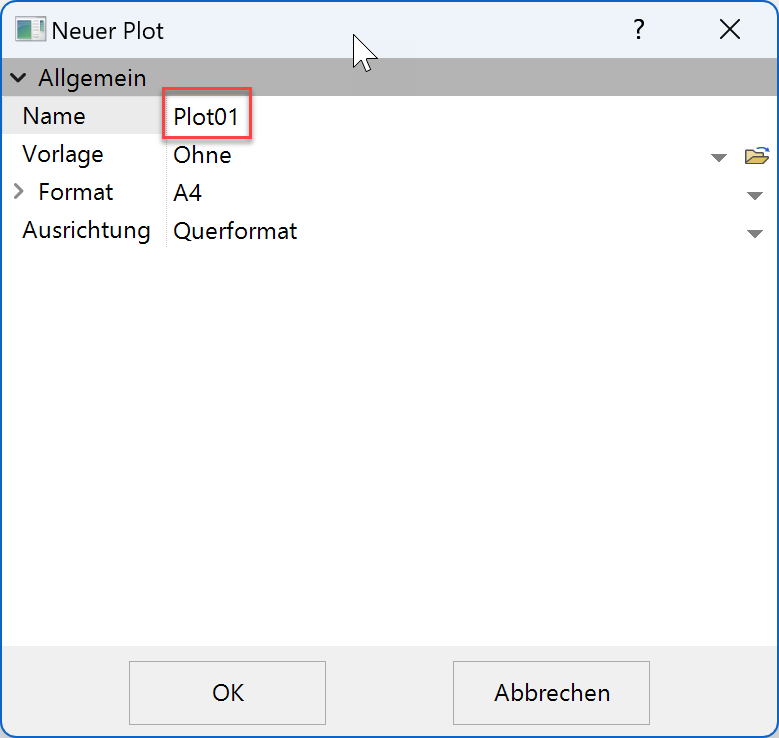Confirm with the OK button
This screenshot has width=779, height=738.
pyautogui.click(x=227, y=692)
